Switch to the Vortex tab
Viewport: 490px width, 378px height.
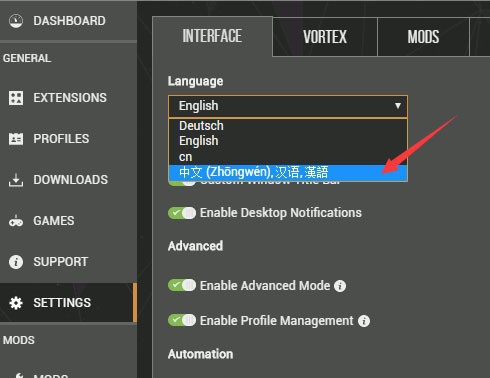coord(325,37)
